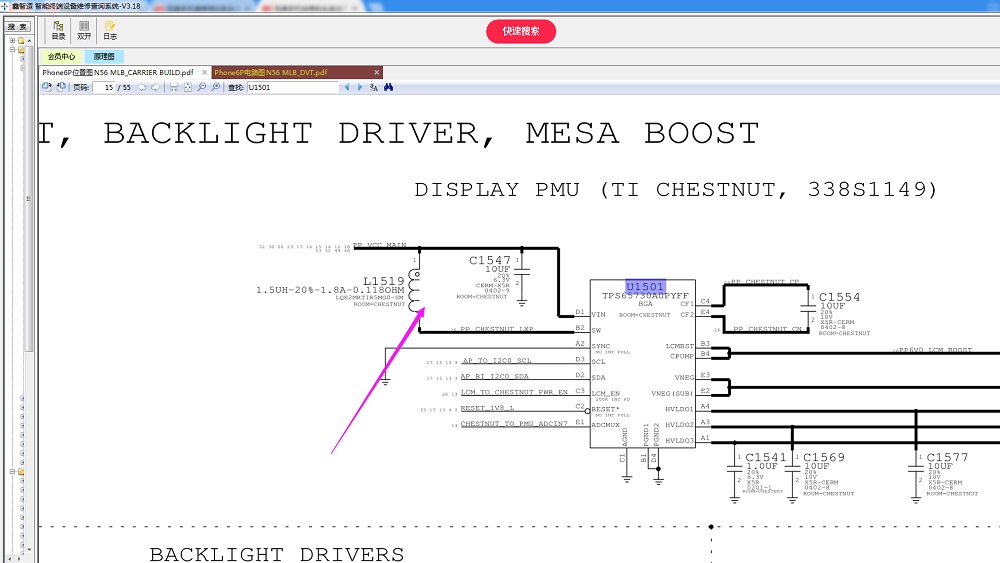Close the N56 MLB_DVT.pdf tab
The width and height of the screenshot is (1000, 563).
(376, 73)
